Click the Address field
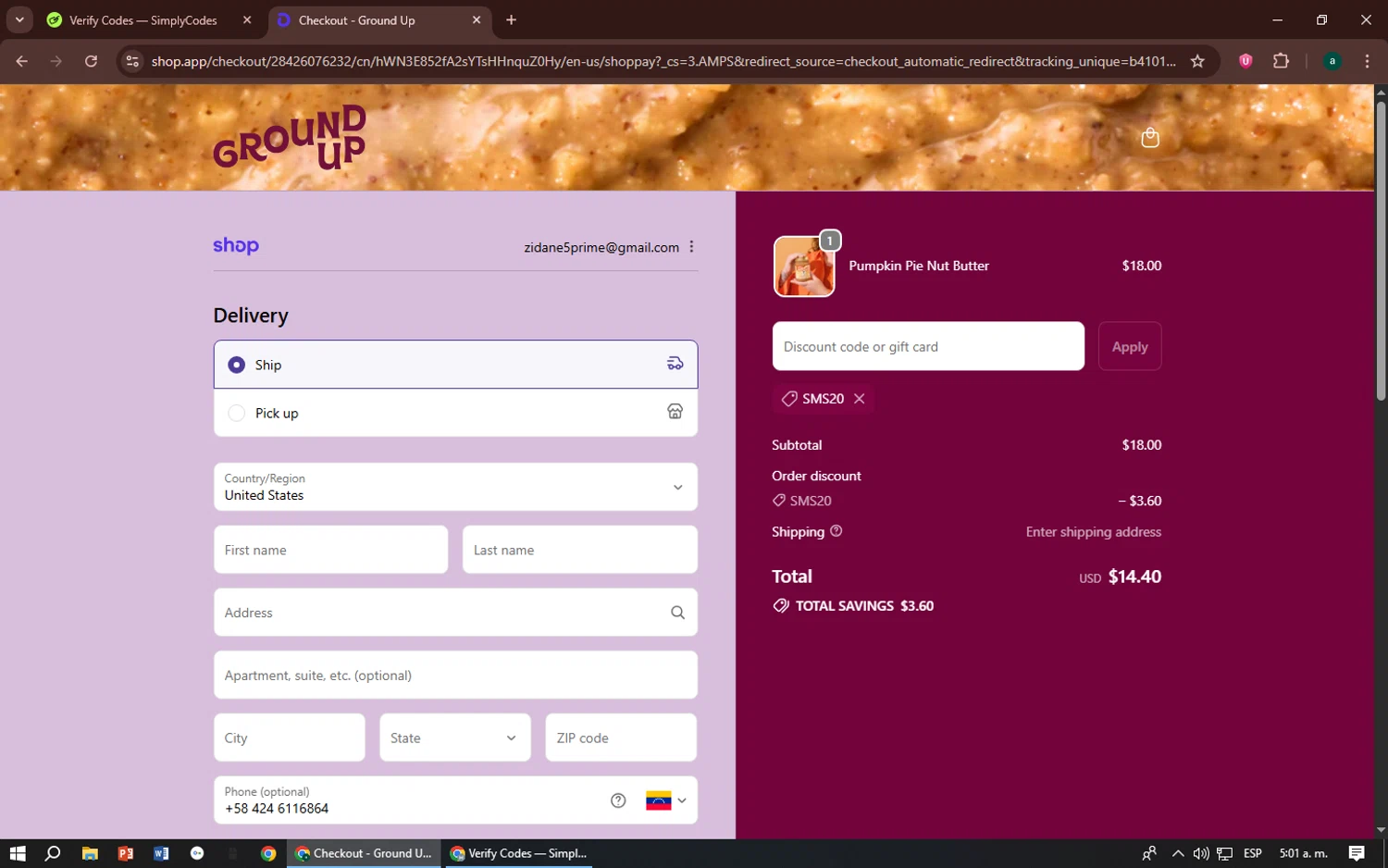The image size is (1388, 868). pos(455,613)
